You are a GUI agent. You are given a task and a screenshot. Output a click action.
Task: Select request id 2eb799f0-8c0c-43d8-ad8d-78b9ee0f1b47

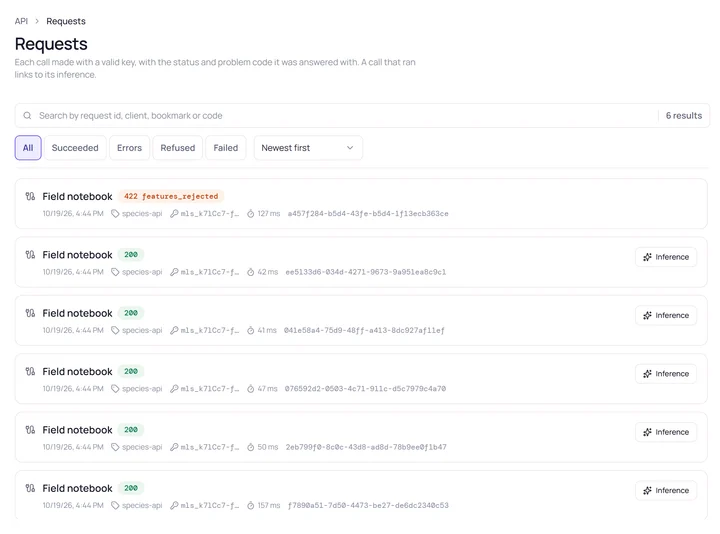[x=366, y=447]
